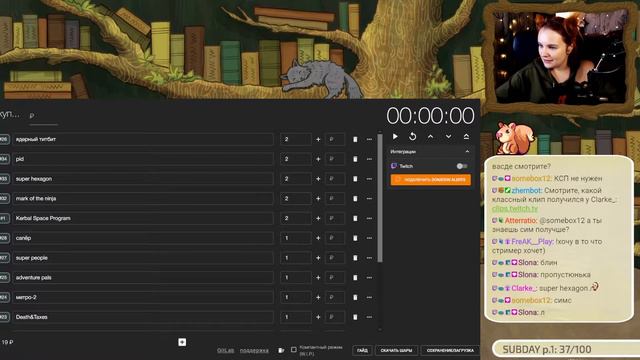The width and height of the screenshot is (640, 360).
Task: Delete the mark of the ninja lot
Action: click(x=355, y=198)
